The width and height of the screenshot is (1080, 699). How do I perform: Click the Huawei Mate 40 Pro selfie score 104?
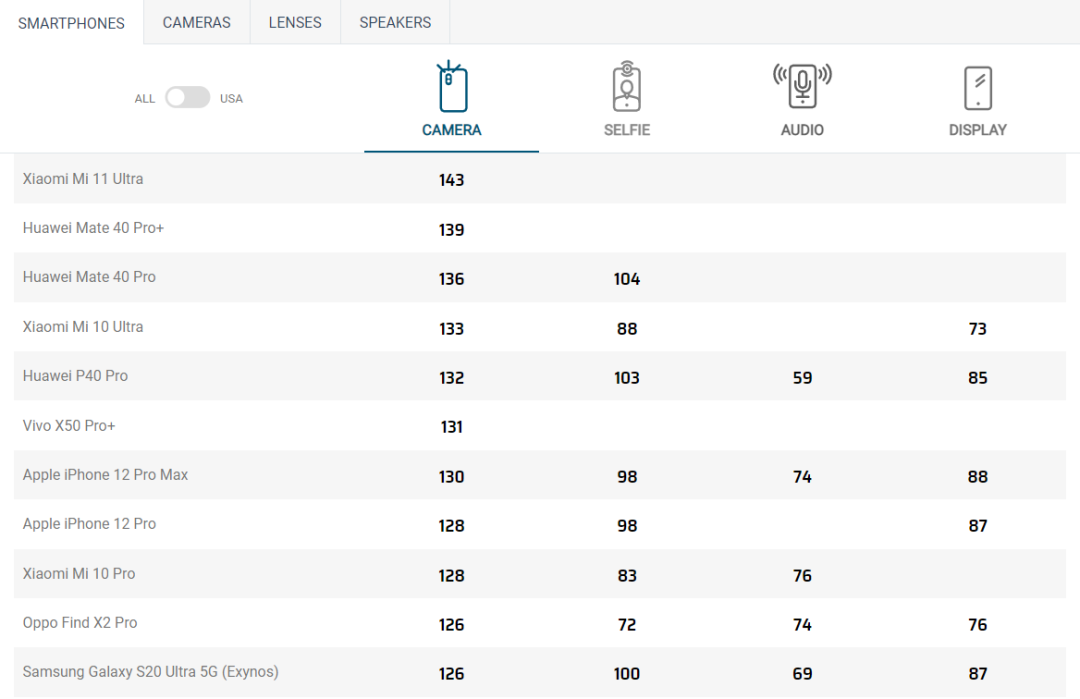[x=627, y=279]
